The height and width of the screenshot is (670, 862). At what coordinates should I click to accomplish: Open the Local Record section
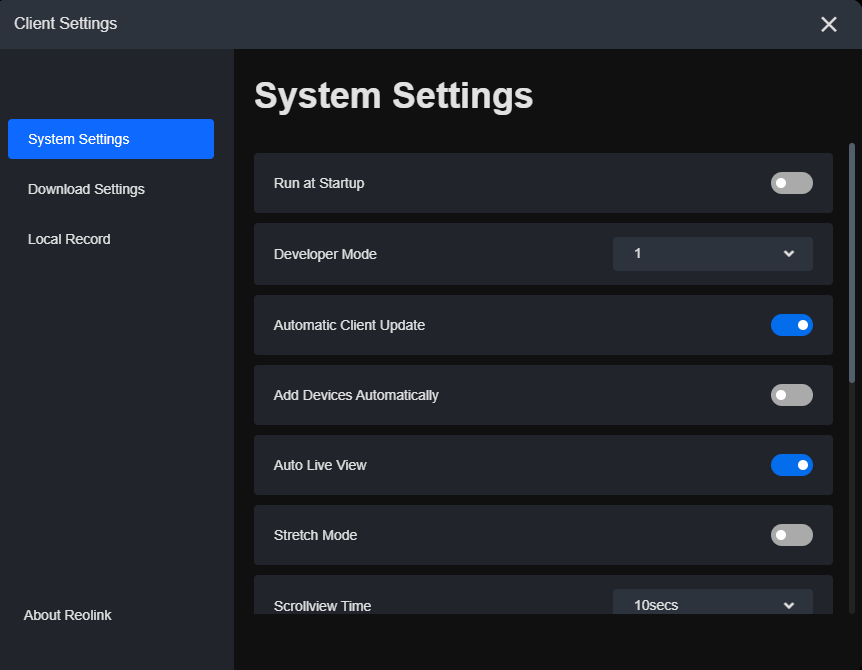pyautogui.click(x=69, y=239)
